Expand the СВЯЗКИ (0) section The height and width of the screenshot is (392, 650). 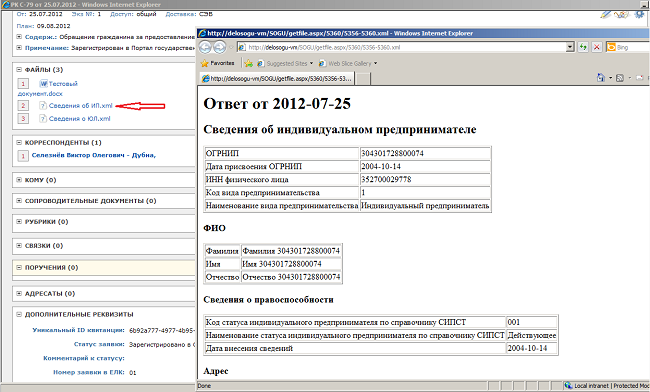pyautogui.click(x=19, y=246)
